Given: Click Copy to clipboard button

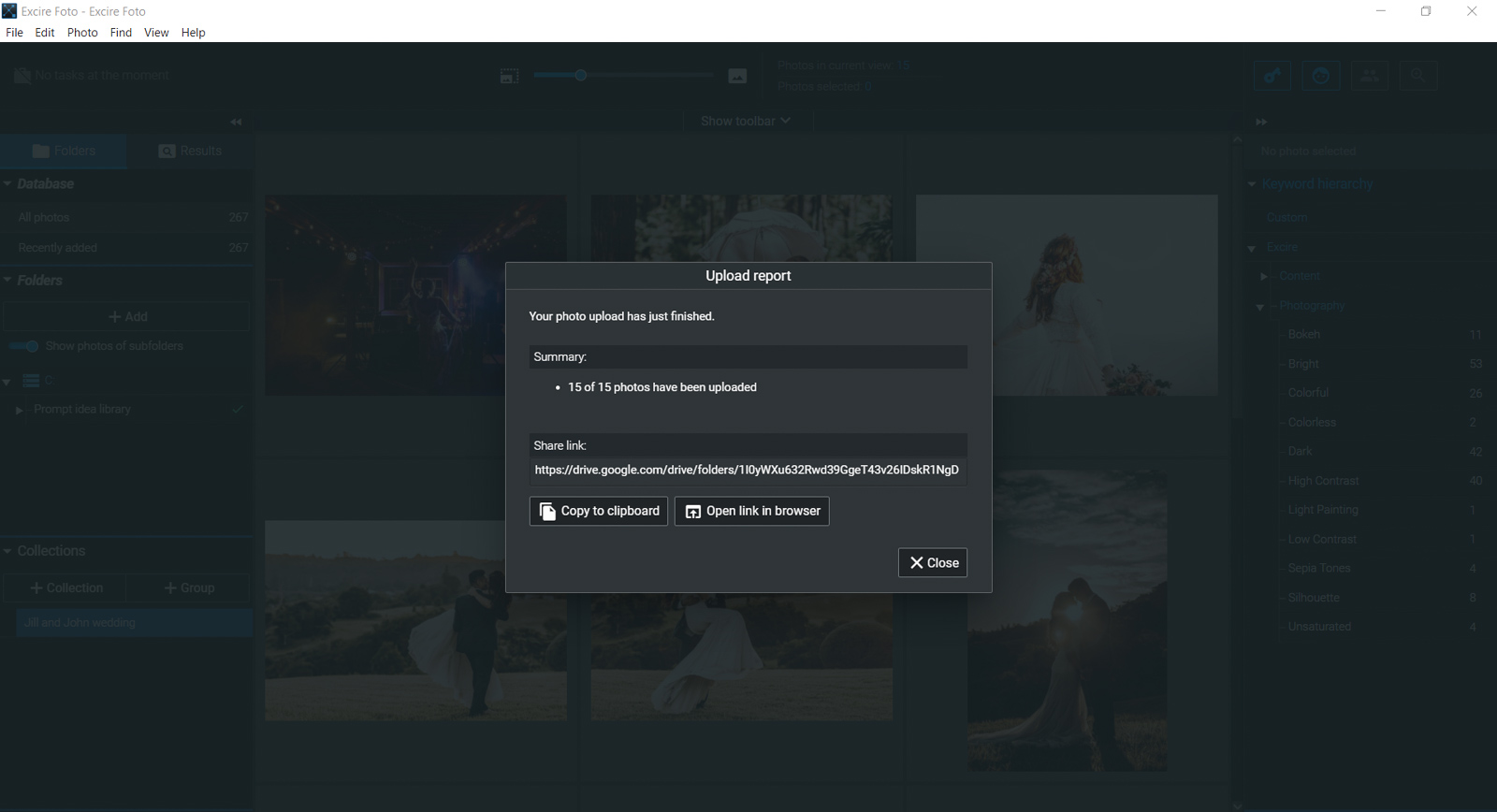Looking at the screenshot, I should [599, 511].
